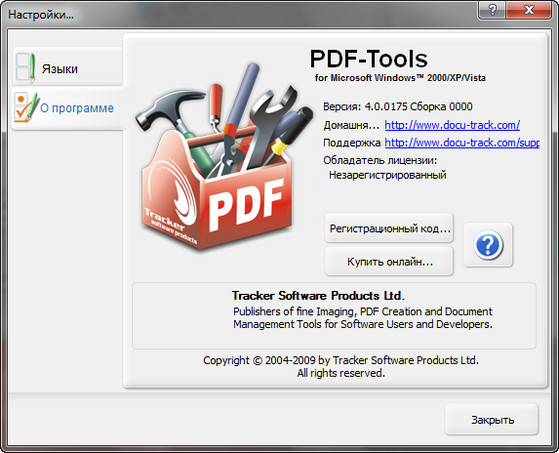Click the title bar question mark button

[x=492, y=10]
